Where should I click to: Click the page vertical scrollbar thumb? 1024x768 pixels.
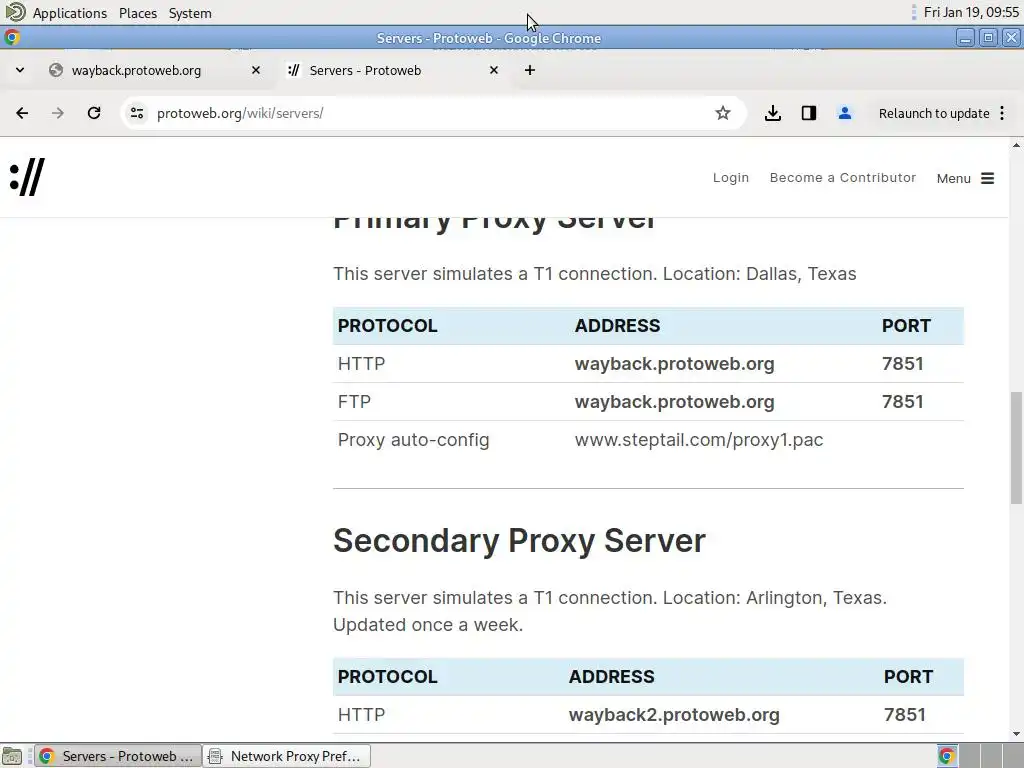coord(1016,448)
